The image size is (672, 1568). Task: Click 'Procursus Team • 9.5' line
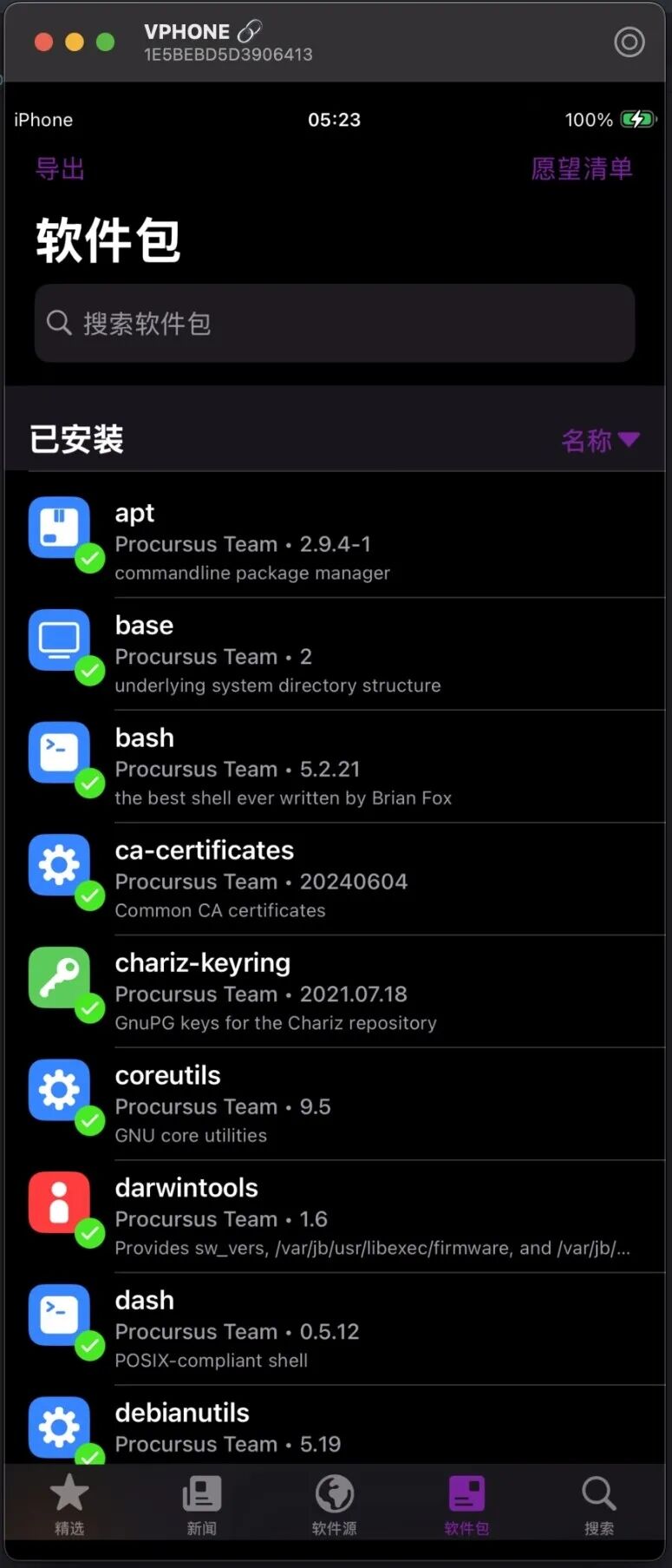coord(223,1106)
